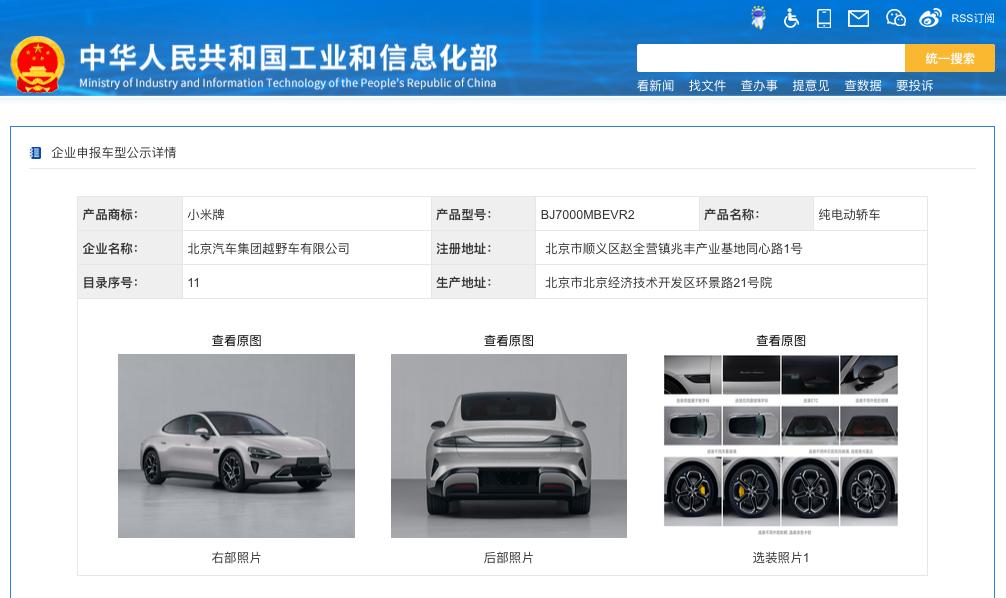The image size is (1006, 598).
Task: Click the 统一搜索 button
Action: coord(950,58)
